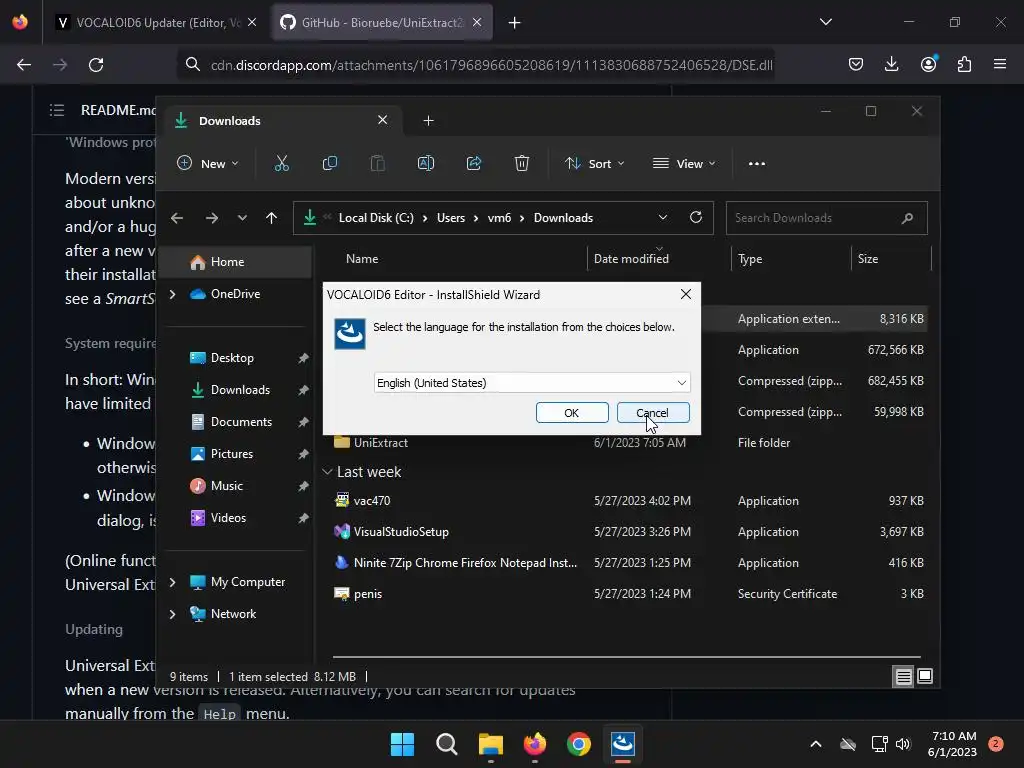Click Cancel in InstallShield Wizard
This screenshot has width=1024, height=768.
(x=653, y=413)
